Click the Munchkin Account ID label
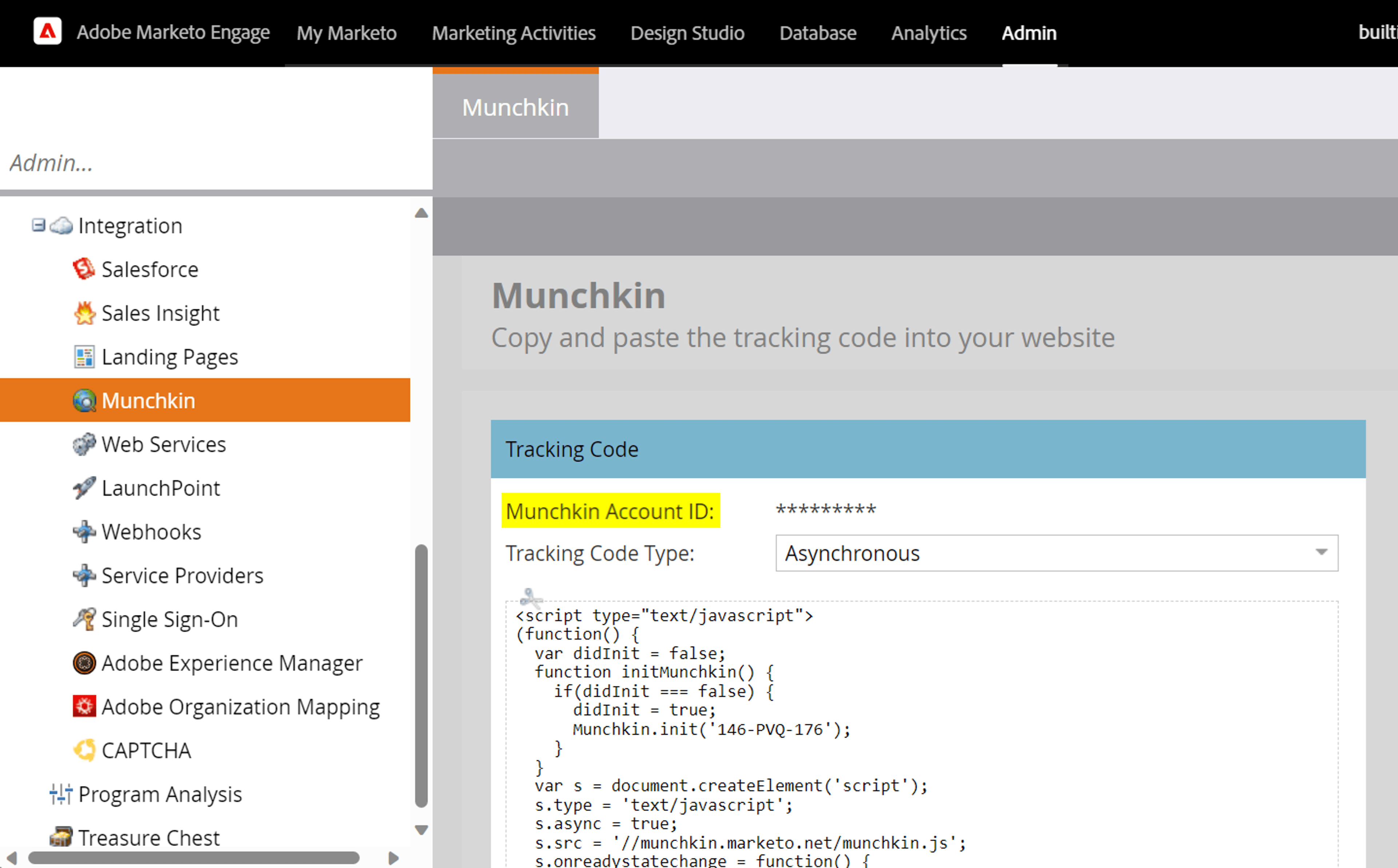 coord(610,510)
